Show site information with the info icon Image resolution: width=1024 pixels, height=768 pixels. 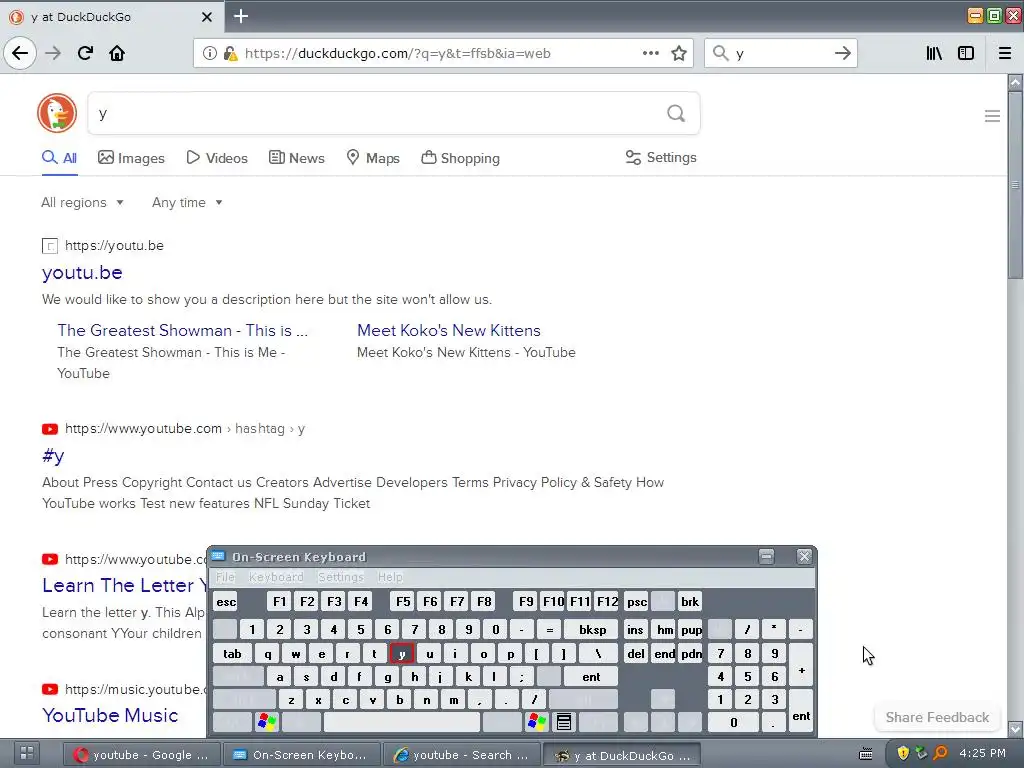210,53
